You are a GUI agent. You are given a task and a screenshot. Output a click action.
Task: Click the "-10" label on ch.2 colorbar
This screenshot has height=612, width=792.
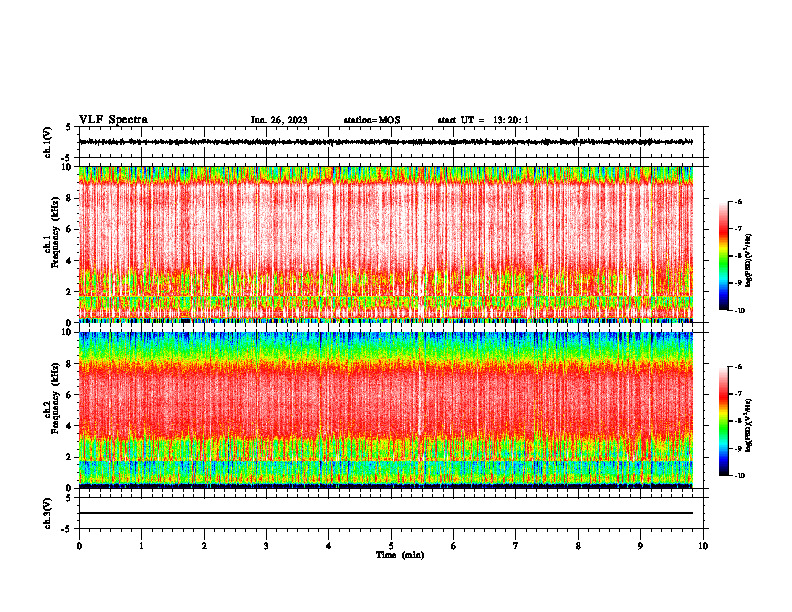tap(739, 476)
